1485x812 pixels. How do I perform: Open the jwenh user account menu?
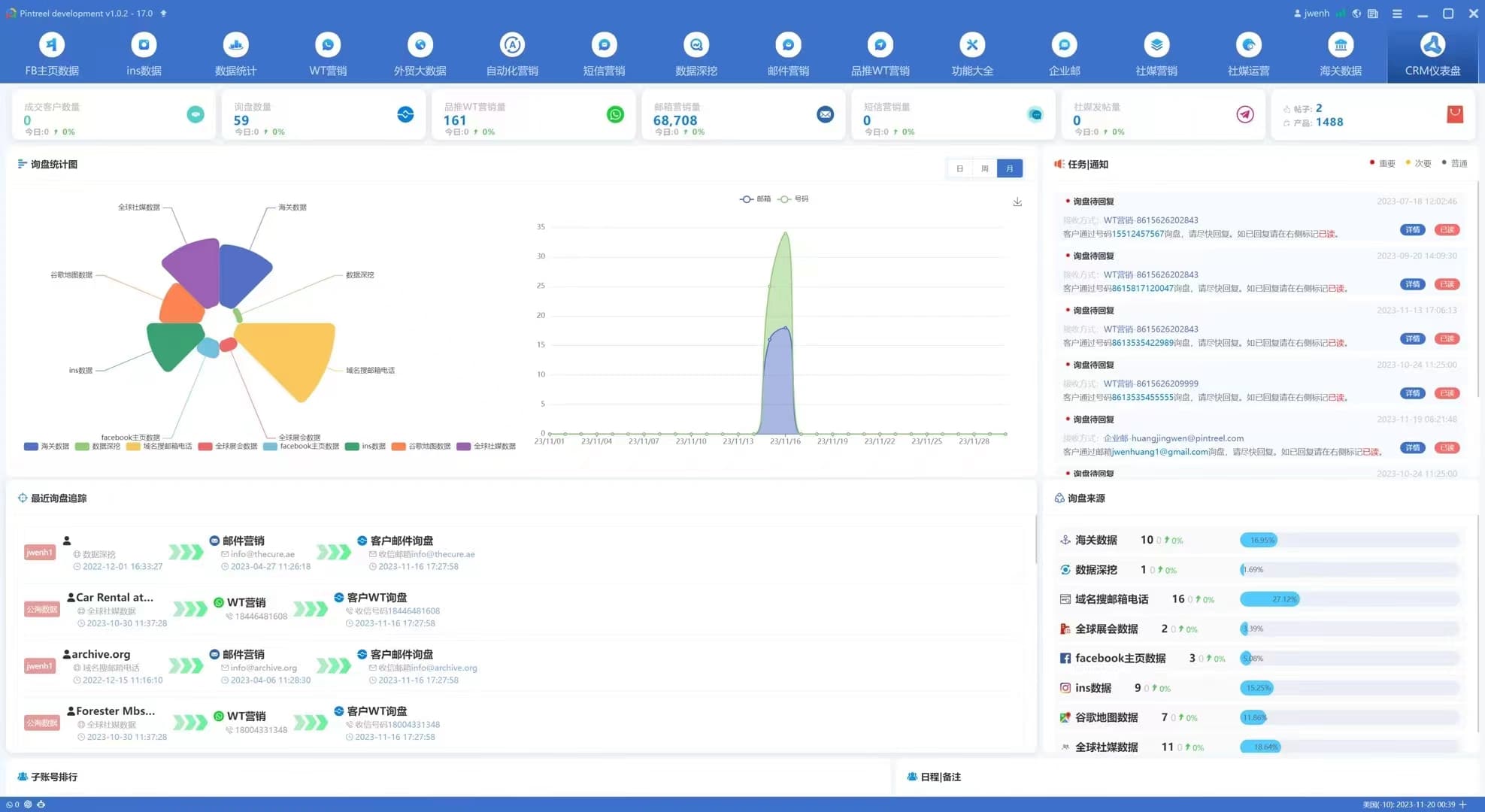pos(1311,14)
